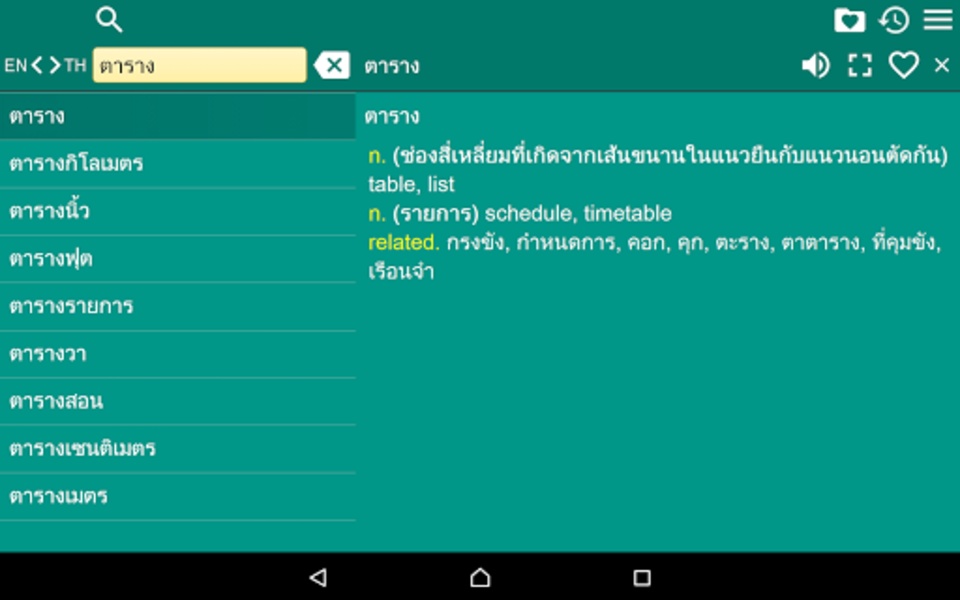Select the EN language label
The width and height of the screenshot is (960, 600).
[15, 65]
